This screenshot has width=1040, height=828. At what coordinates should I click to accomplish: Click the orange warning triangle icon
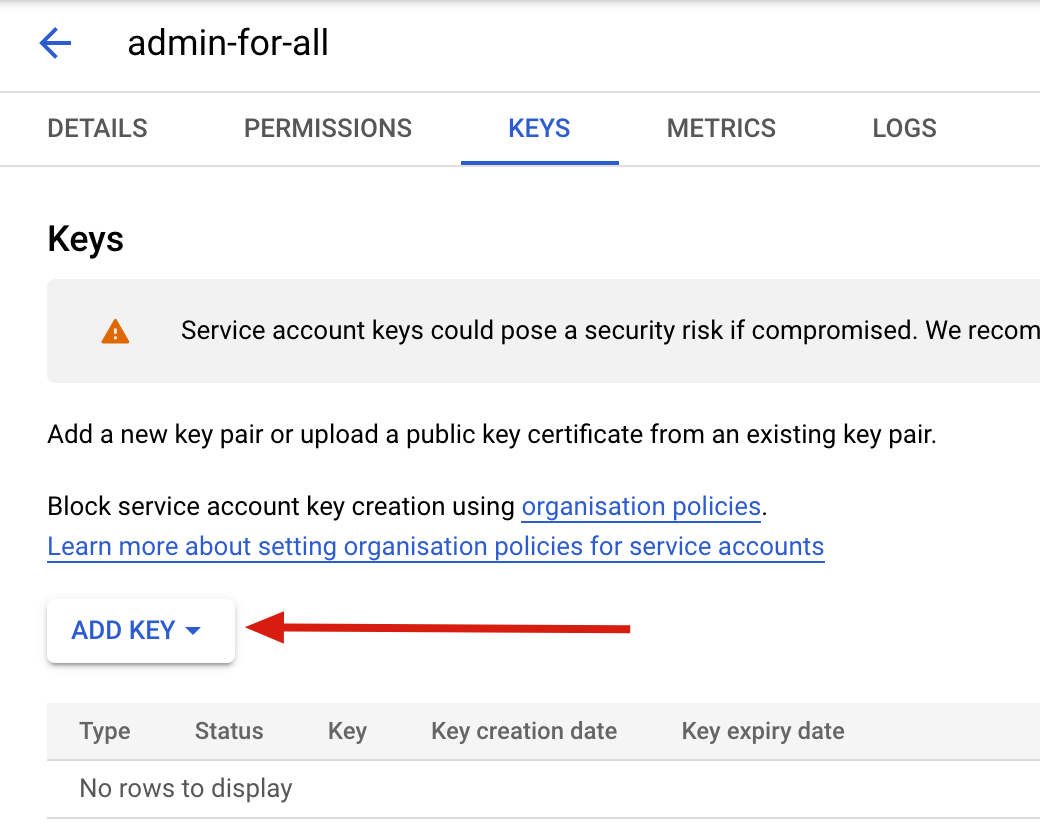pos(115,331)
